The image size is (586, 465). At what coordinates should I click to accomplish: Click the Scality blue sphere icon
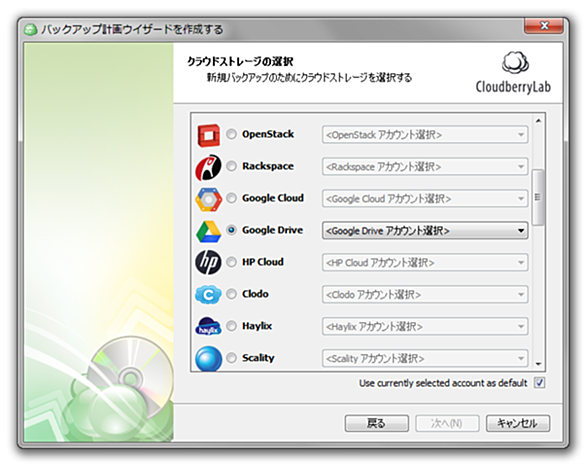tap(209, 358)
